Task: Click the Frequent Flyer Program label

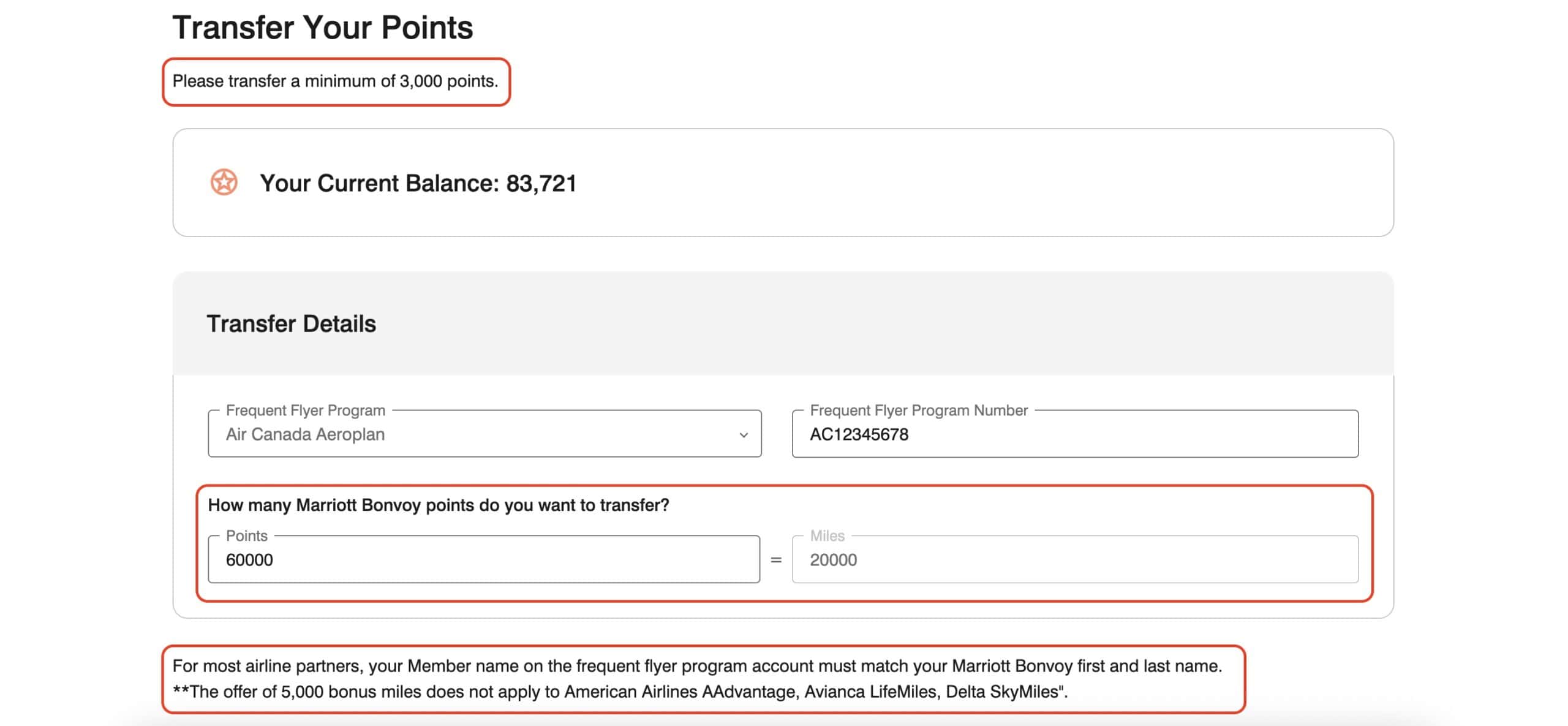Action: (305, 410)
